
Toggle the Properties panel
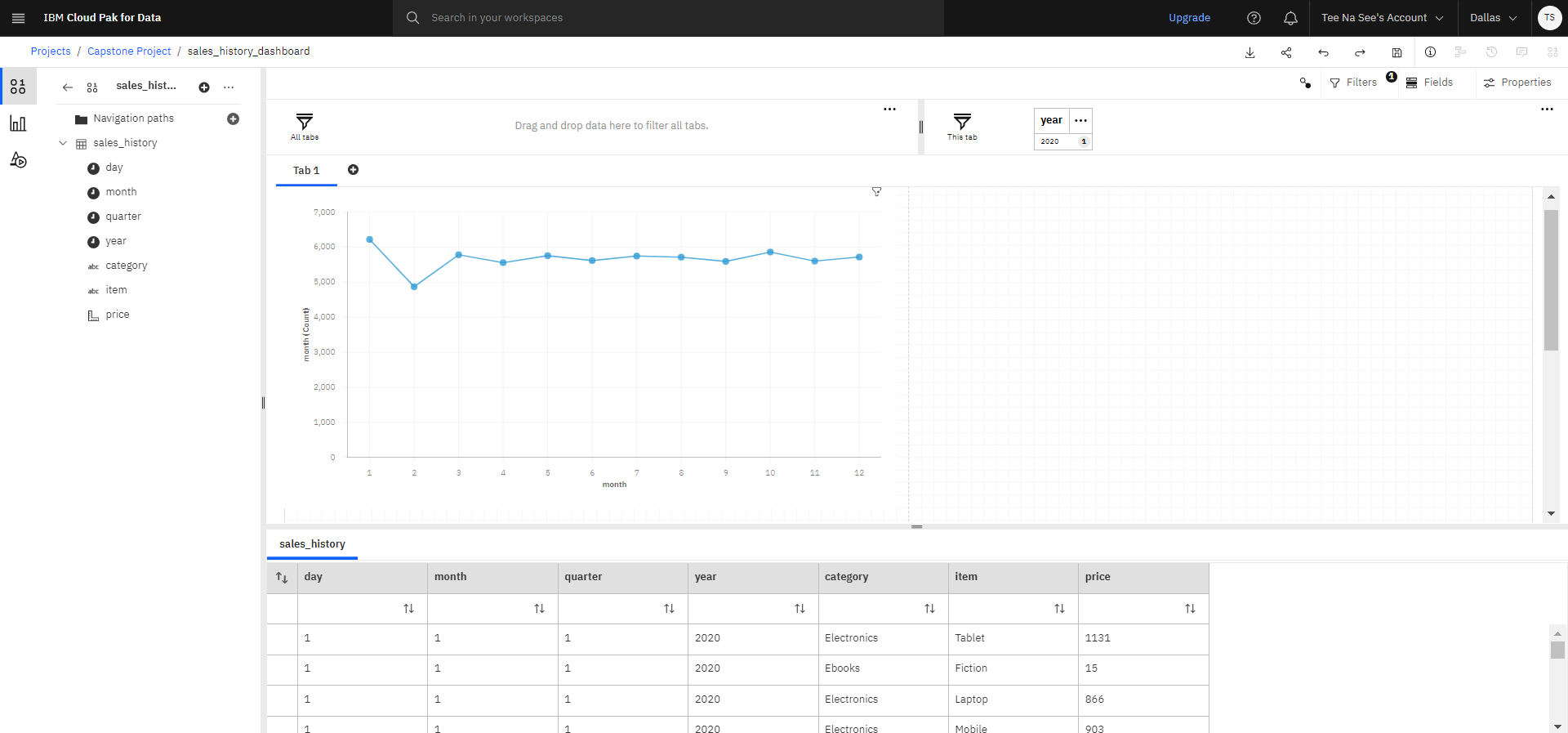[1517, 83]
